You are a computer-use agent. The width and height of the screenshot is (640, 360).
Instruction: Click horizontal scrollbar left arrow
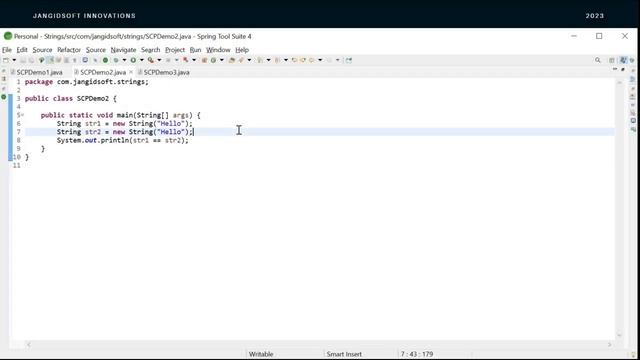(29, 345)
